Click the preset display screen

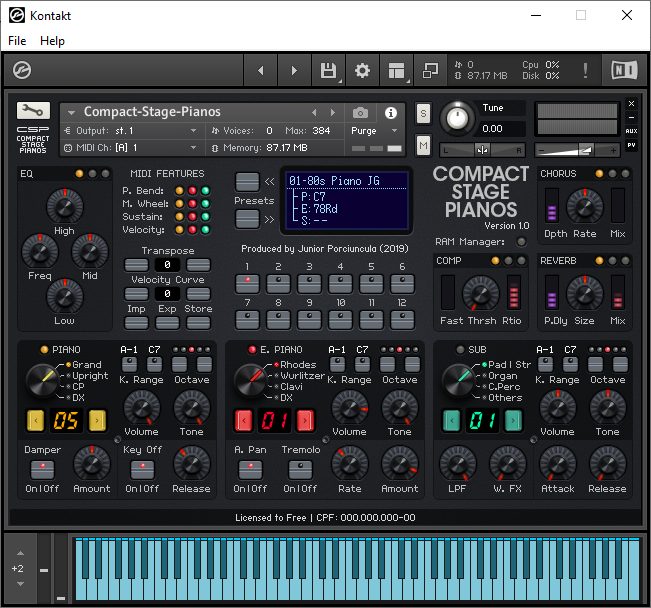[x=347, y=201]
